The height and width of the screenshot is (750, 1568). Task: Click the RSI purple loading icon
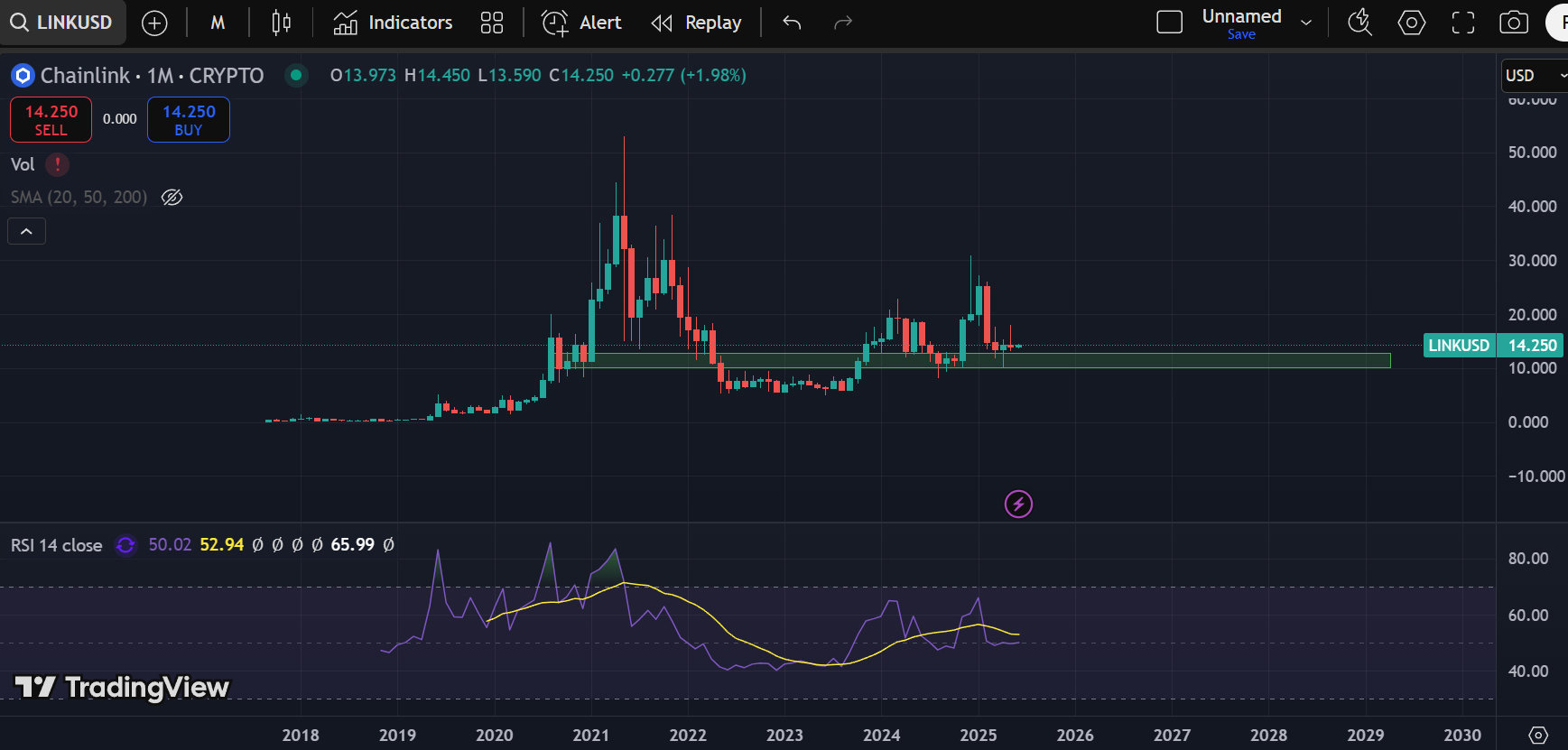point(125,545)
